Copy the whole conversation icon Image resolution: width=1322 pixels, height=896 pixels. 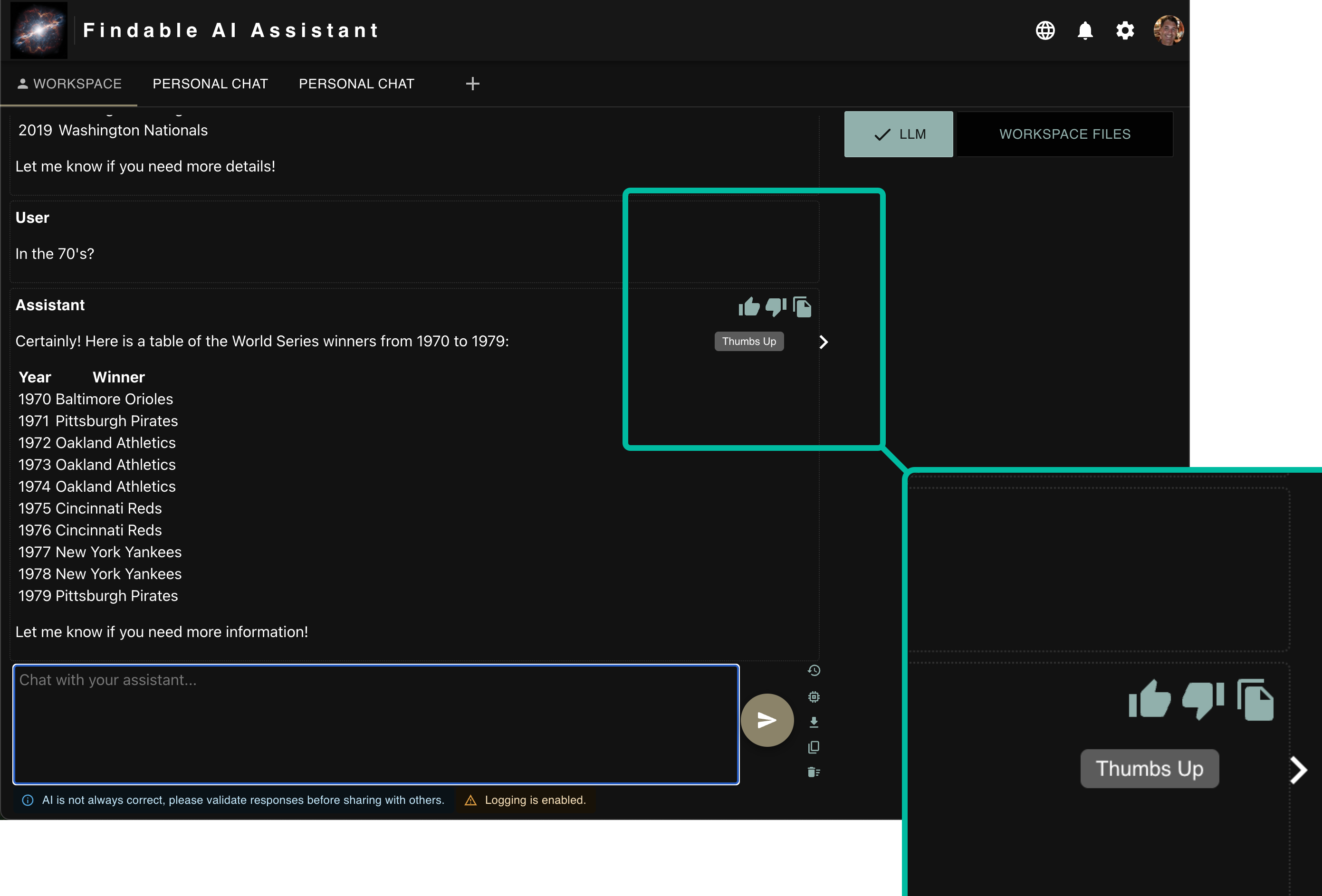tap(814, 747)
